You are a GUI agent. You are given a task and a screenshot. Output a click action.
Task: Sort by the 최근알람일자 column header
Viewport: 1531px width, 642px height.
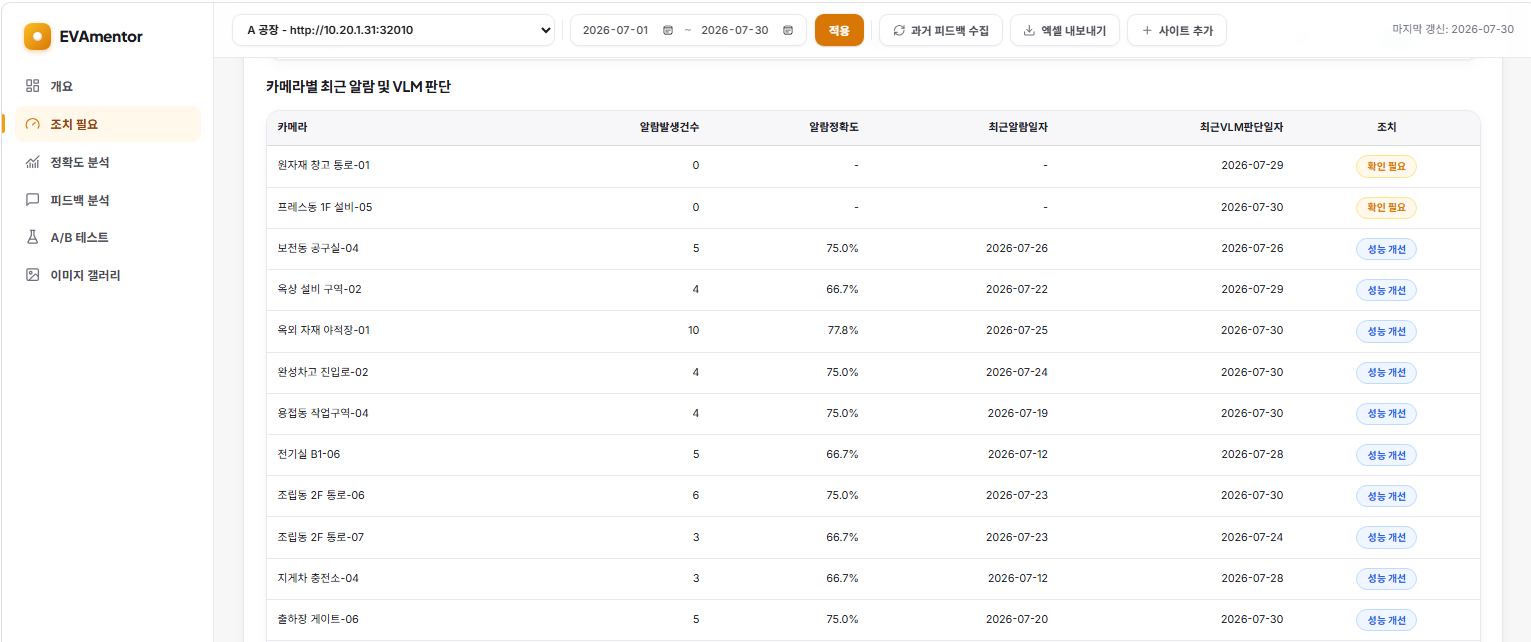1017,128
